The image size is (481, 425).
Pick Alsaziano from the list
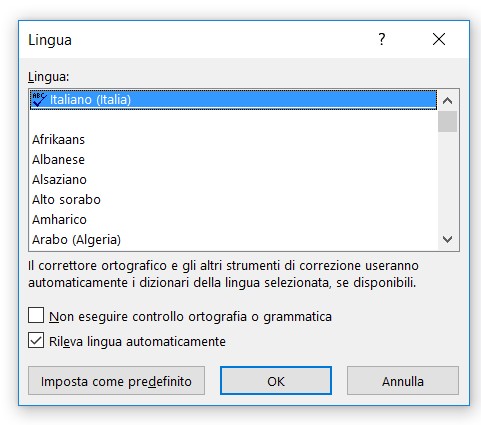click(x=233, y=179)
